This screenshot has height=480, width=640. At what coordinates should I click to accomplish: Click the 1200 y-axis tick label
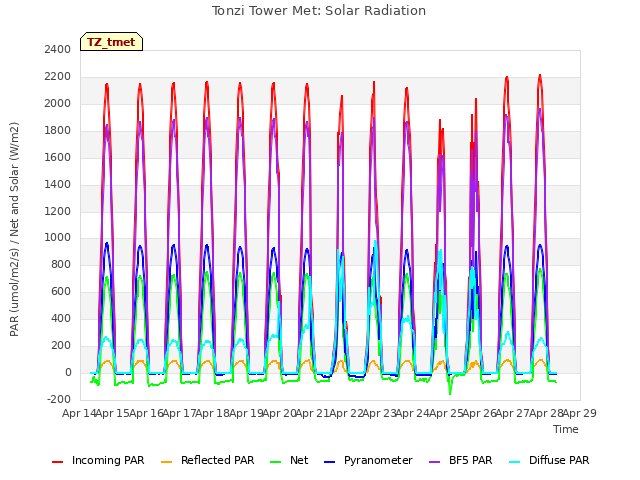[58, 211]
